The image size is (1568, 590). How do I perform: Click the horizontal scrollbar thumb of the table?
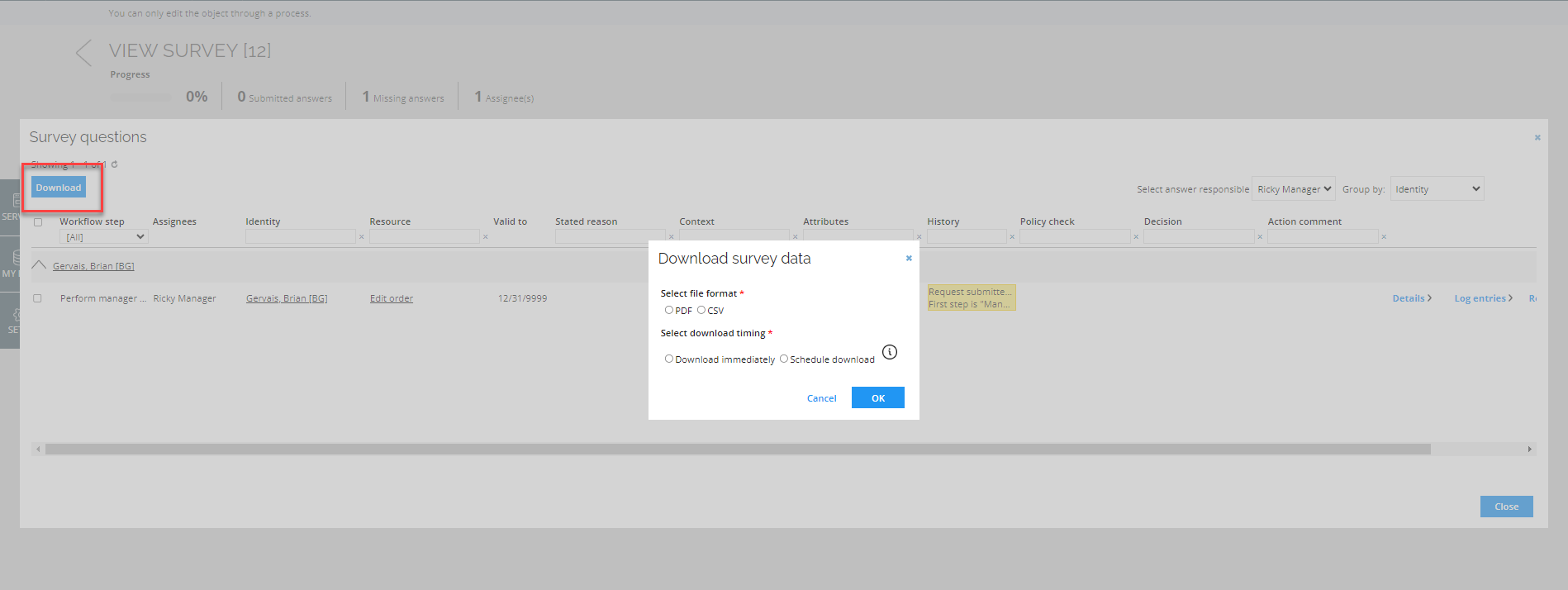pos(738,450)
